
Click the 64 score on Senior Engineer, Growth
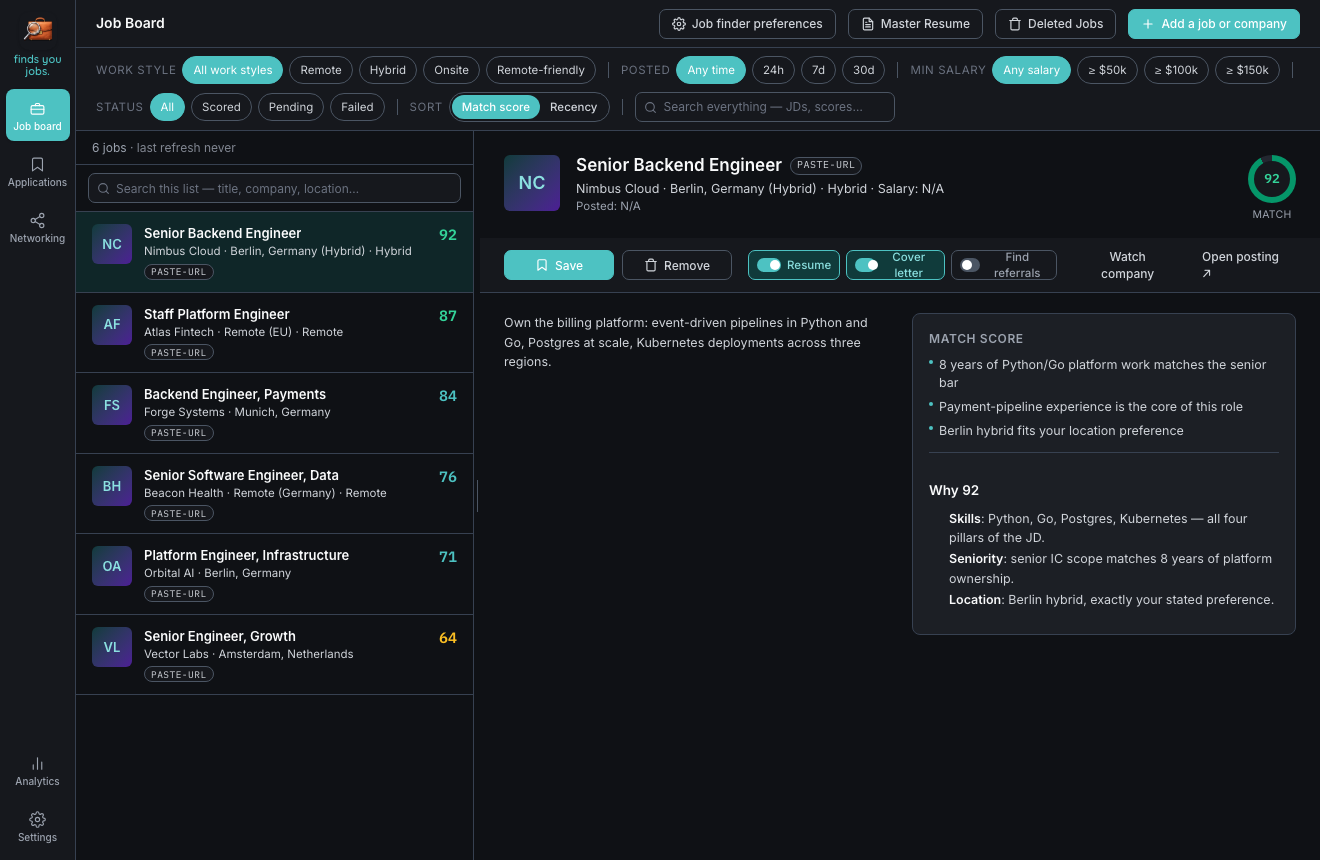click(x=448, y=638)
